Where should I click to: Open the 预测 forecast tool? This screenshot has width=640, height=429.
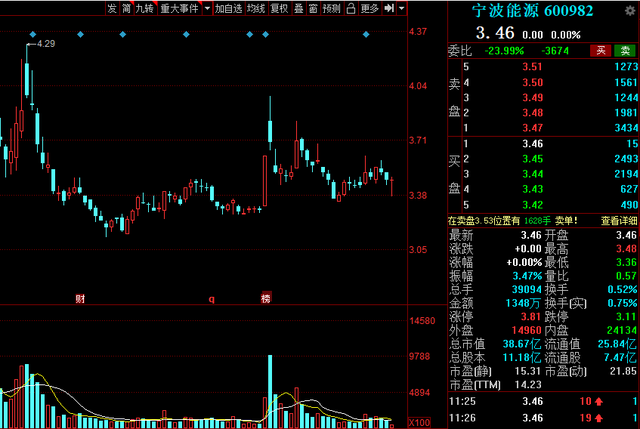(x=331, y=8)
